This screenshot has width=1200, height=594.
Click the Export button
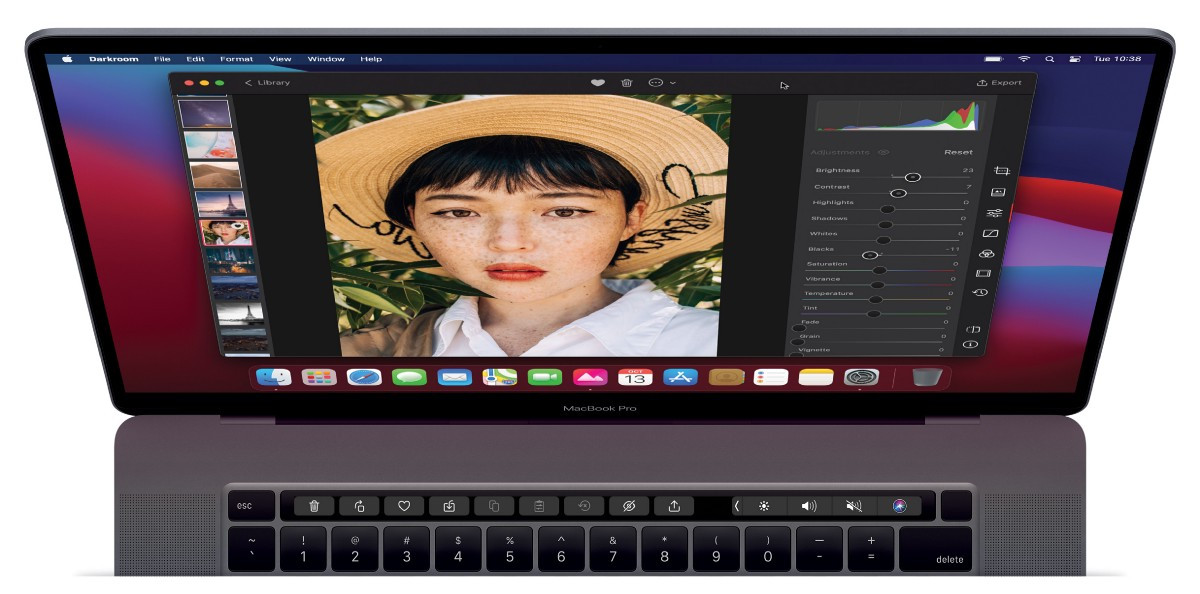pos(999,83)
